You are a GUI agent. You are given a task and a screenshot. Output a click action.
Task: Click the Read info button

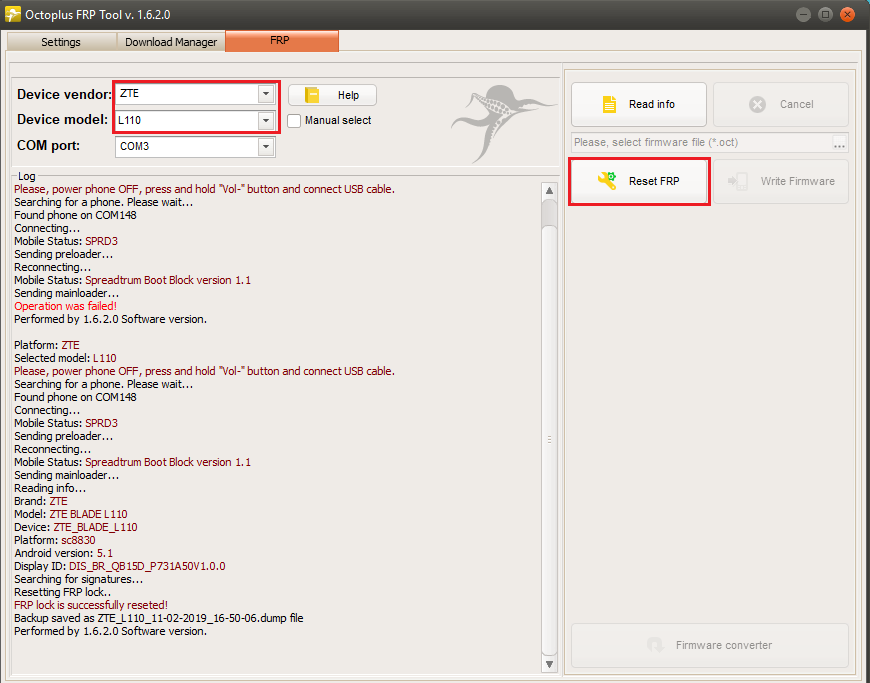[x=639, y=104]
